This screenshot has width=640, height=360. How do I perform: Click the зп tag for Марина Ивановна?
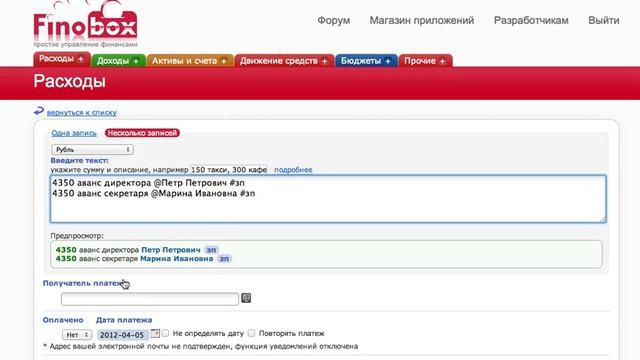pyautogui.click(x=224, y=259)
